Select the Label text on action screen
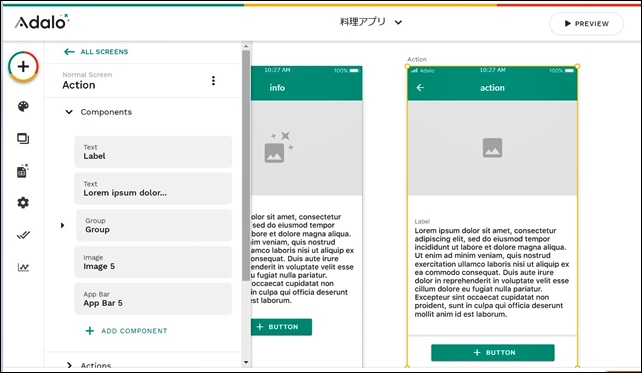The width and height of the screenshot is (642, 373). click(x=422, y=222)
